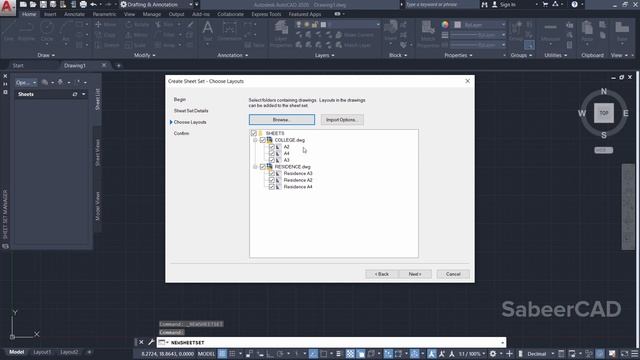Click the Match Properties icon
Screen dimensions: 640x360
428,33
